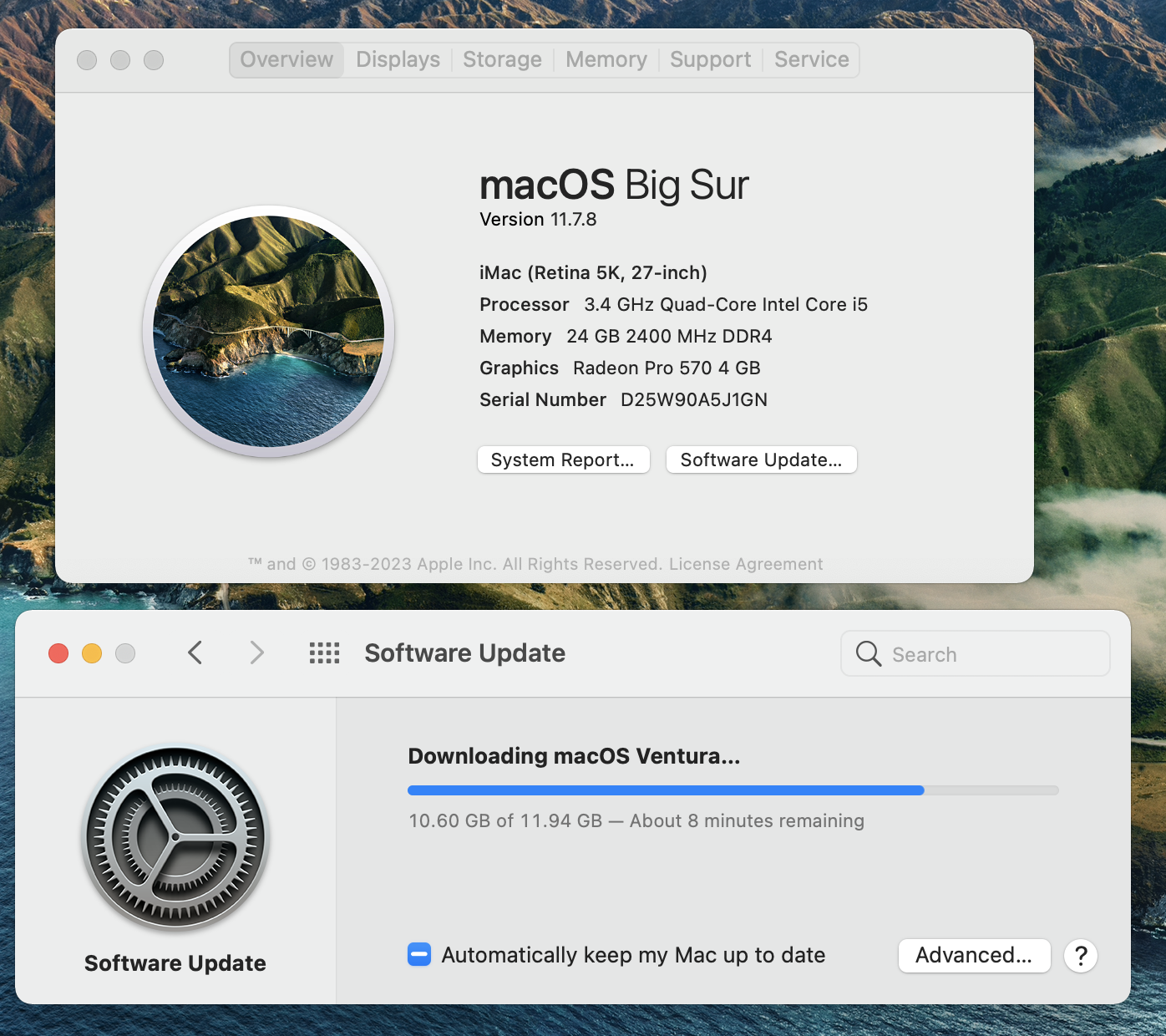This screenshot has height=1036, width=1166.
Task: Click the Radeon Pro 570 4 GB value
Action: coord(667,368)
